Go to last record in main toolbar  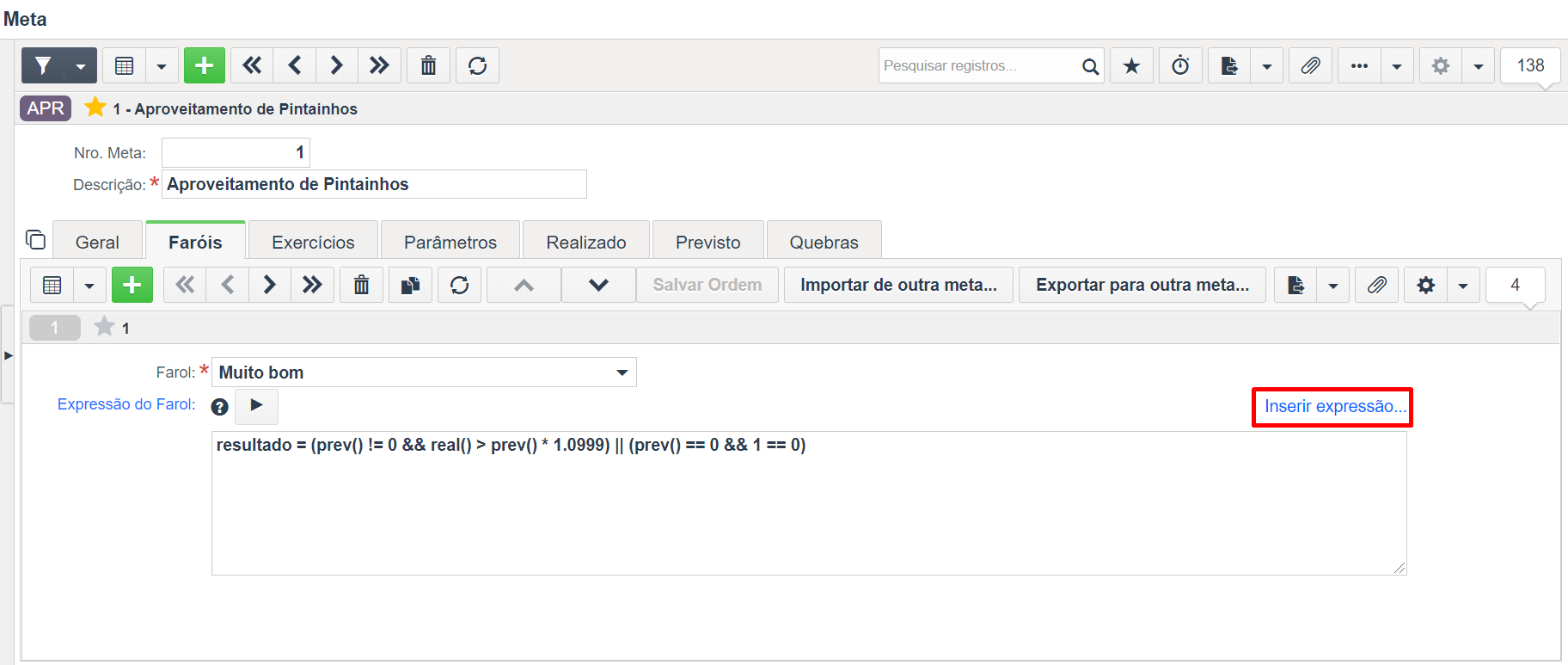pos(379,65)
